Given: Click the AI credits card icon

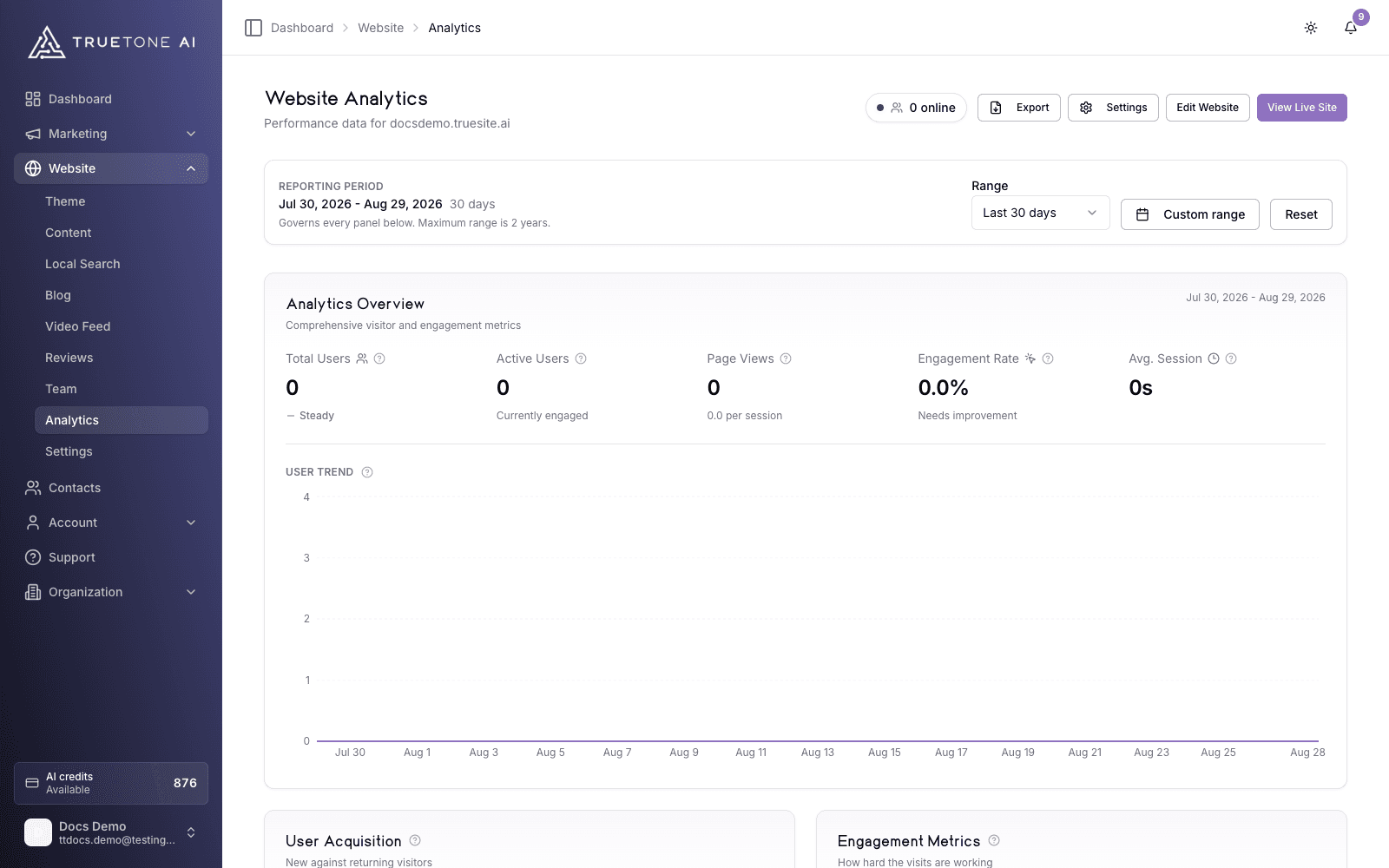Looking at the screenshot, I should (x=32, y=783).
